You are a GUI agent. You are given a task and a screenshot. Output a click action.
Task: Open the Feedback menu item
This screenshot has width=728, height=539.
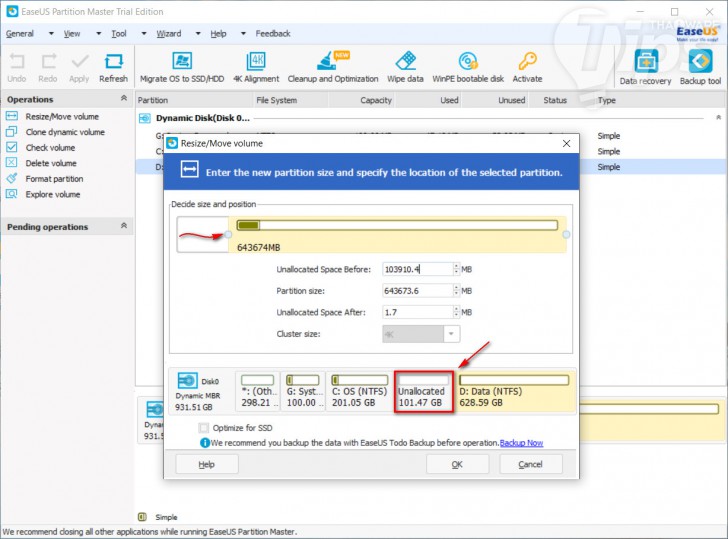coord(273,33)
